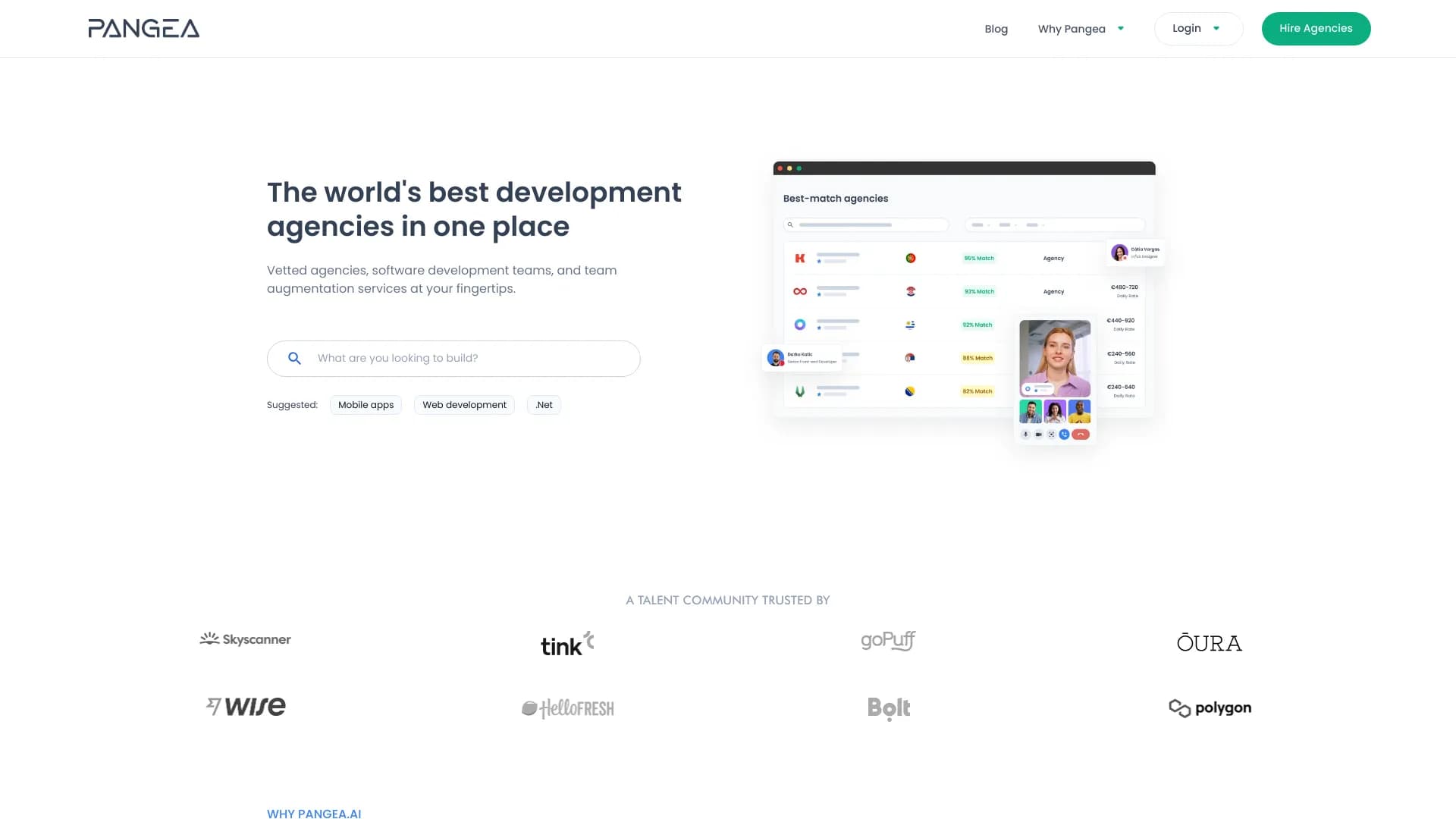Image resolution: width=1456 pixels, height=819 pixels.
Task: Click the Skyscanner logo
Action: pos(245,639)
